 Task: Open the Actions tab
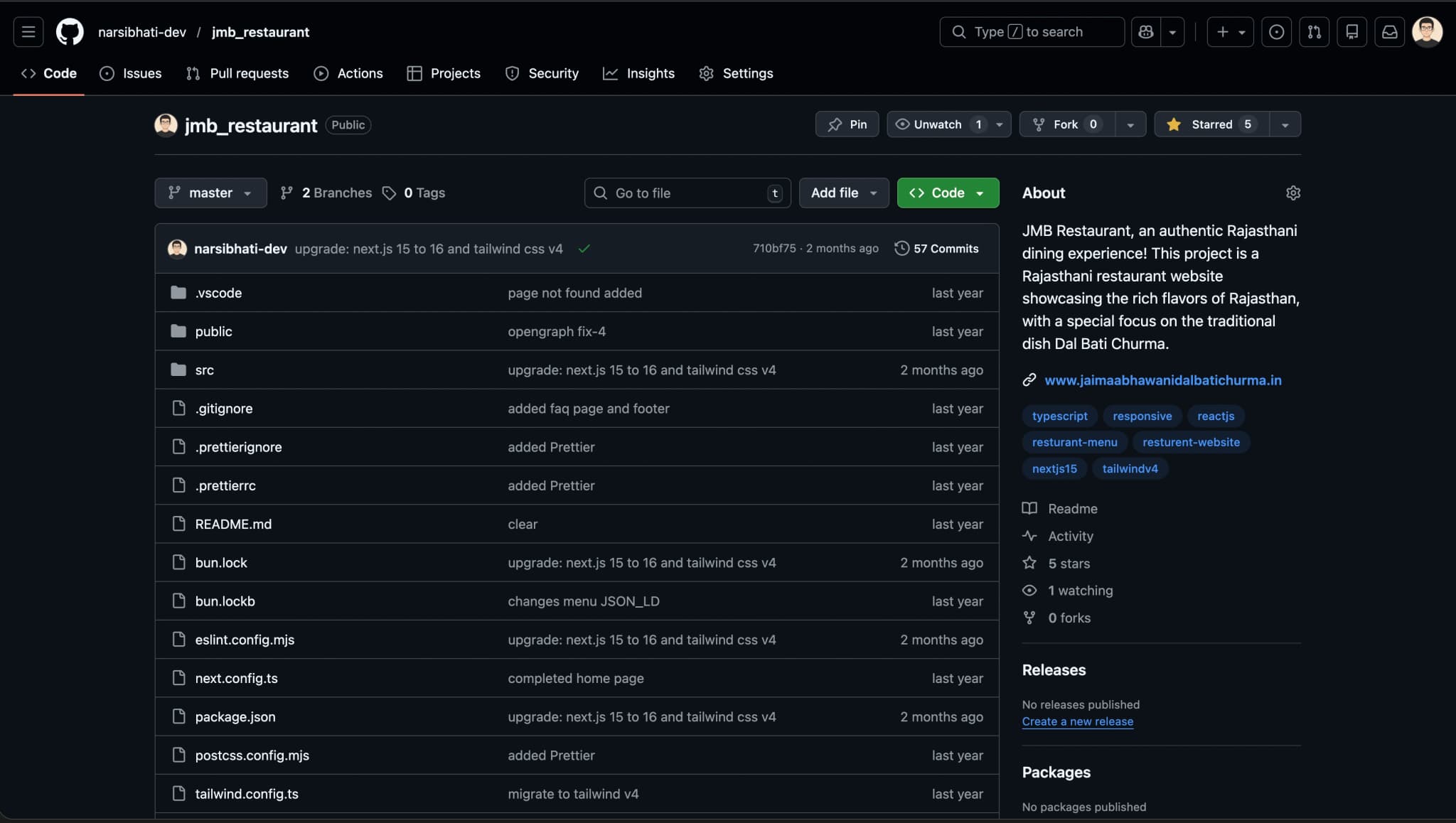coord(348,73)
